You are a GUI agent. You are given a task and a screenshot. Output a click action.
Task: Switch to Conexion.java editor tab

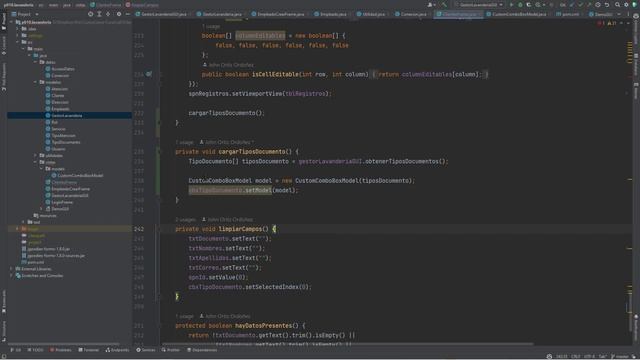(410, 14)
